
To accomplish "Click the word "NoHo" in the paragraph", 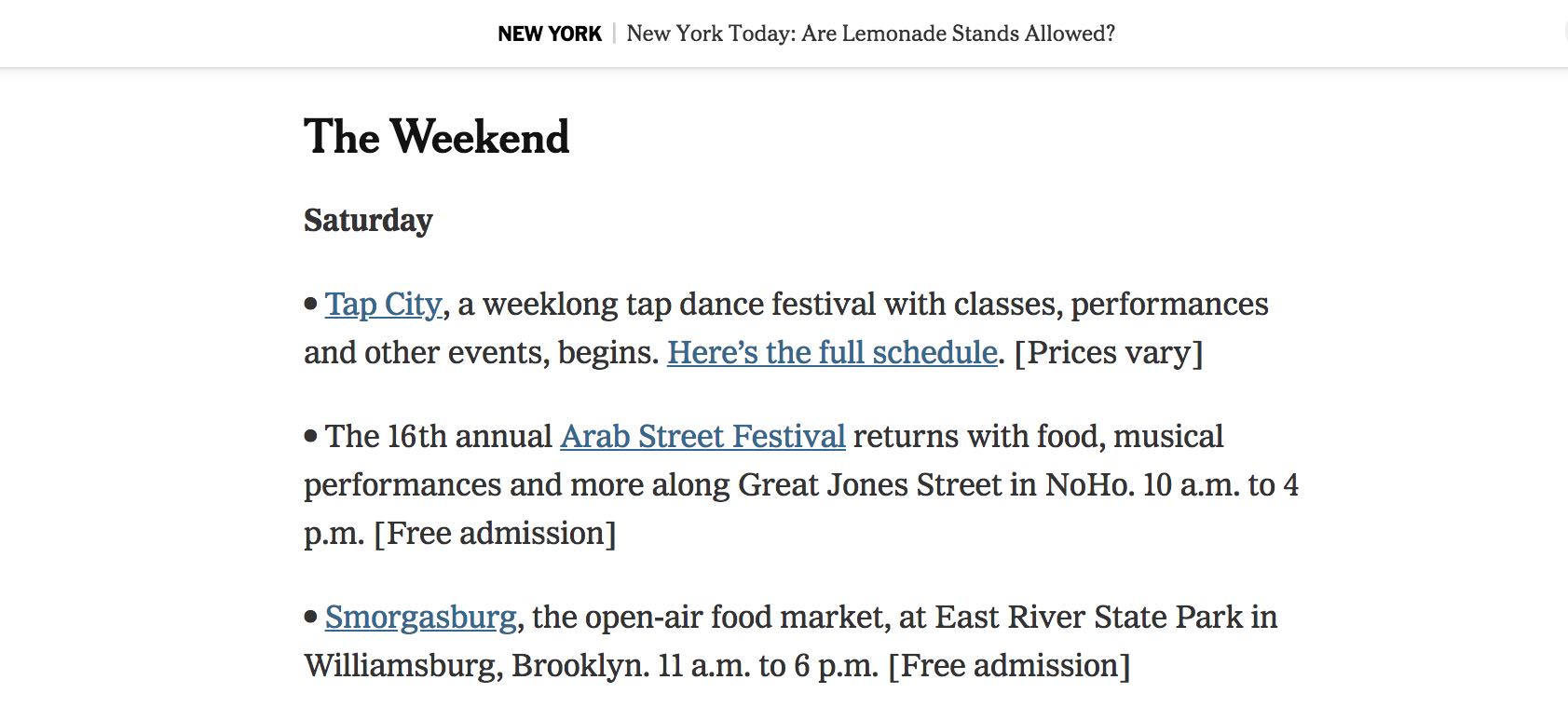I will 1086,485.
